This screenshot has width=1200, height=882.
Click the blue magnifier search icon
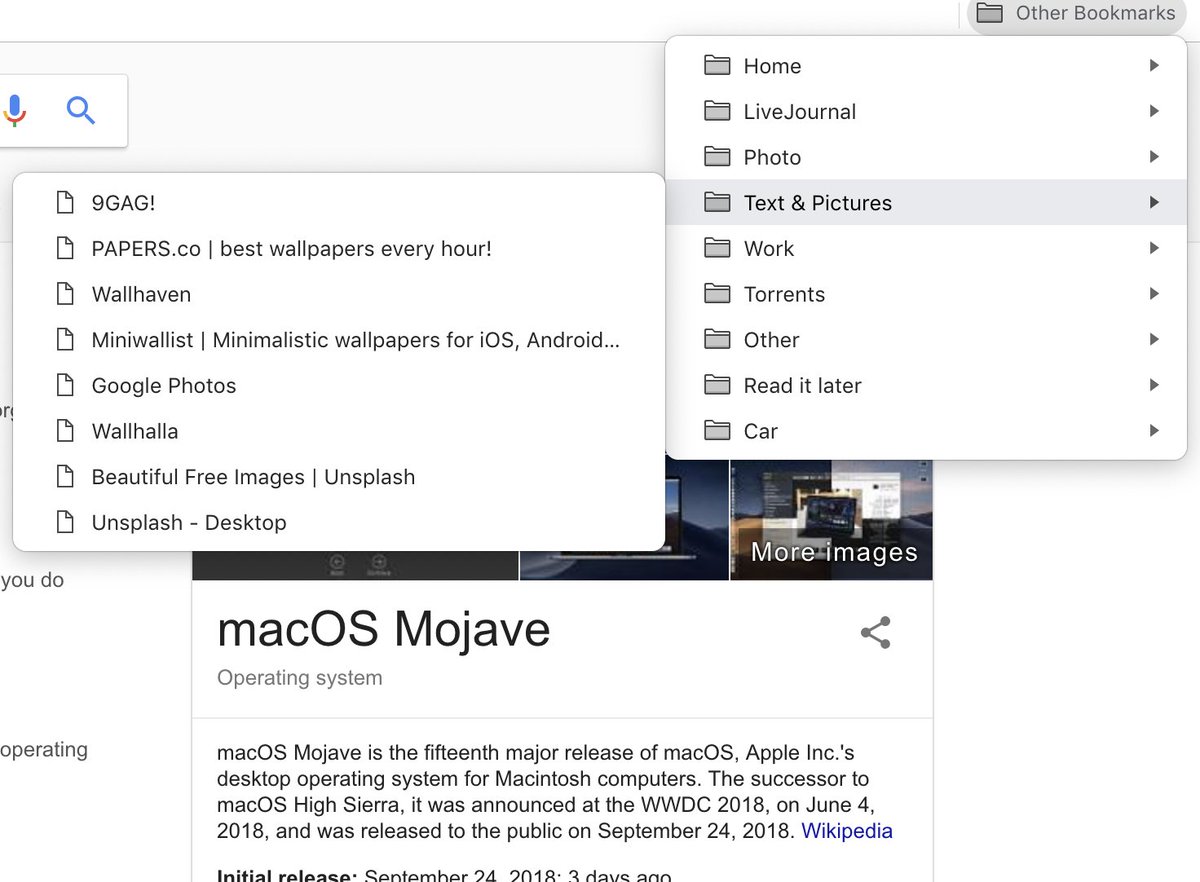pyautogui.click(x=81, y=110)
